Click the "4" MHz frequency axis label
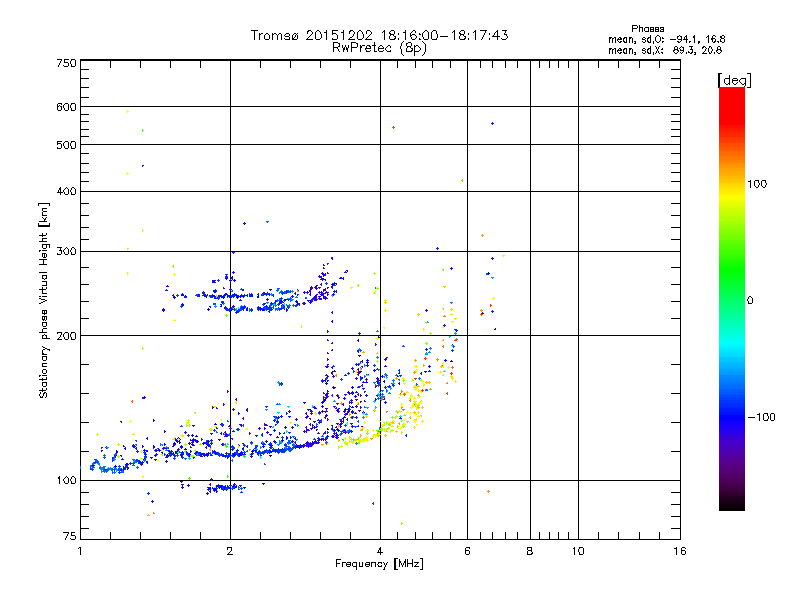The width and height of the screenshot is (800, 600). click(380, 551)
